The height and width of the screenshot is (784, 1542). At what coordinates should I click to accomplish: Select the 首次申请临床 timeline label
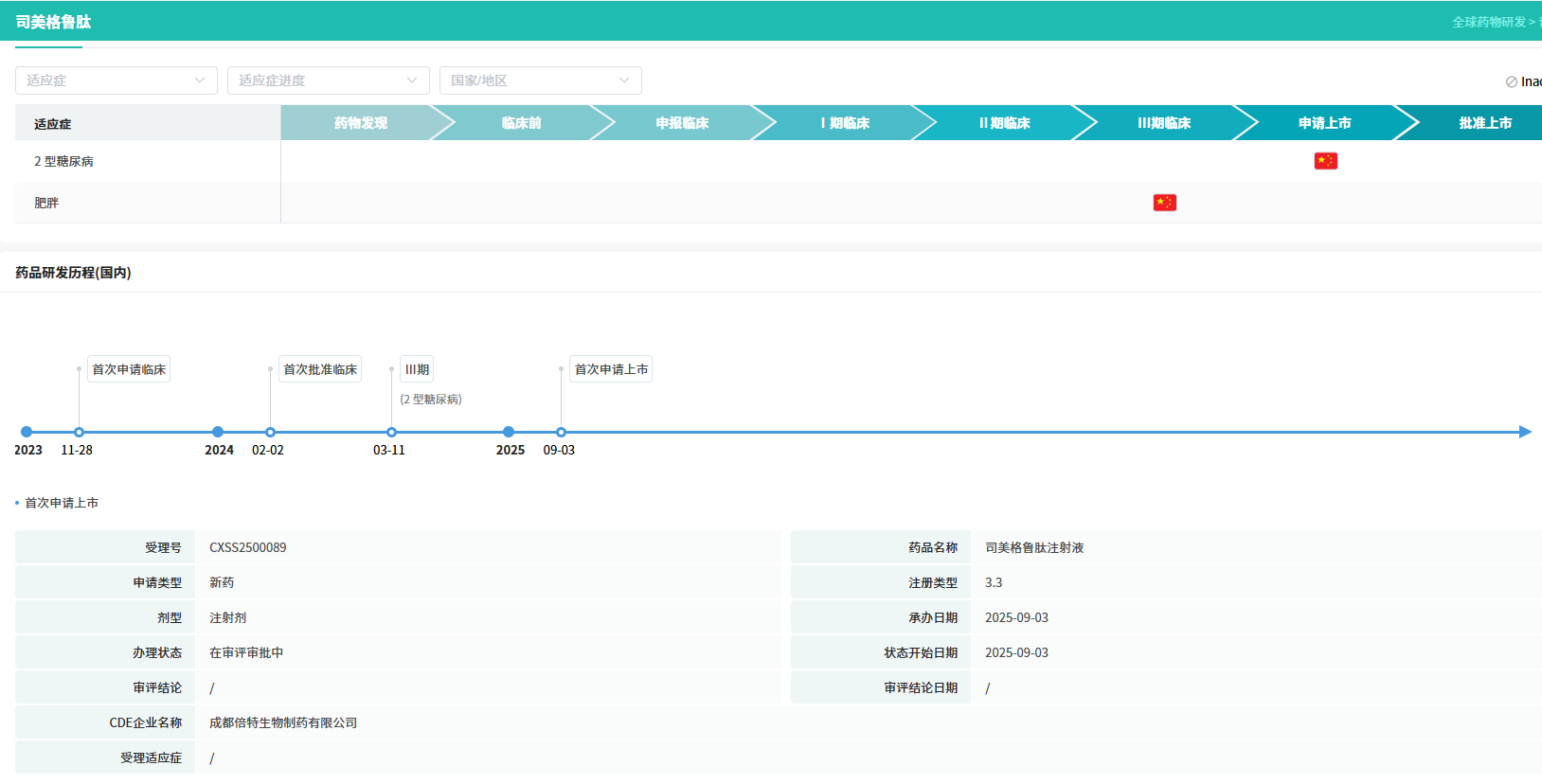129,369
